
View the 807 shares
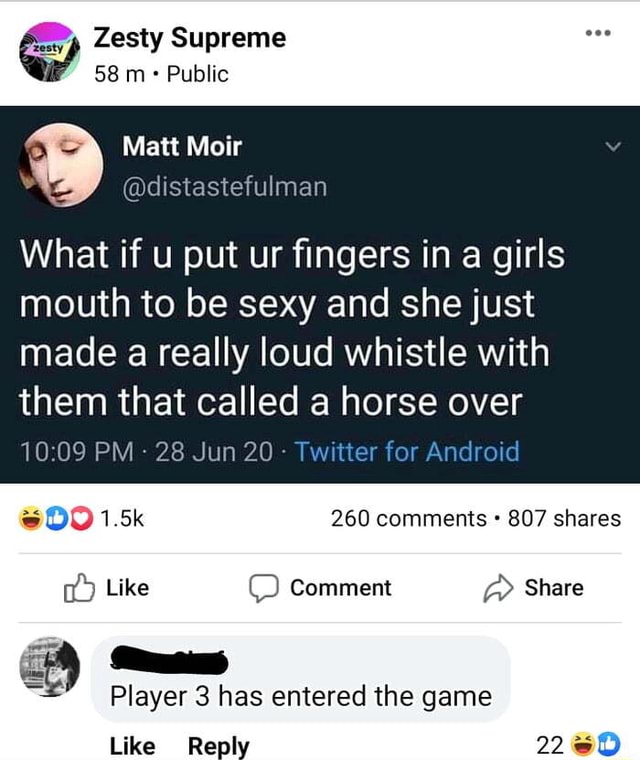coord(564,518)
